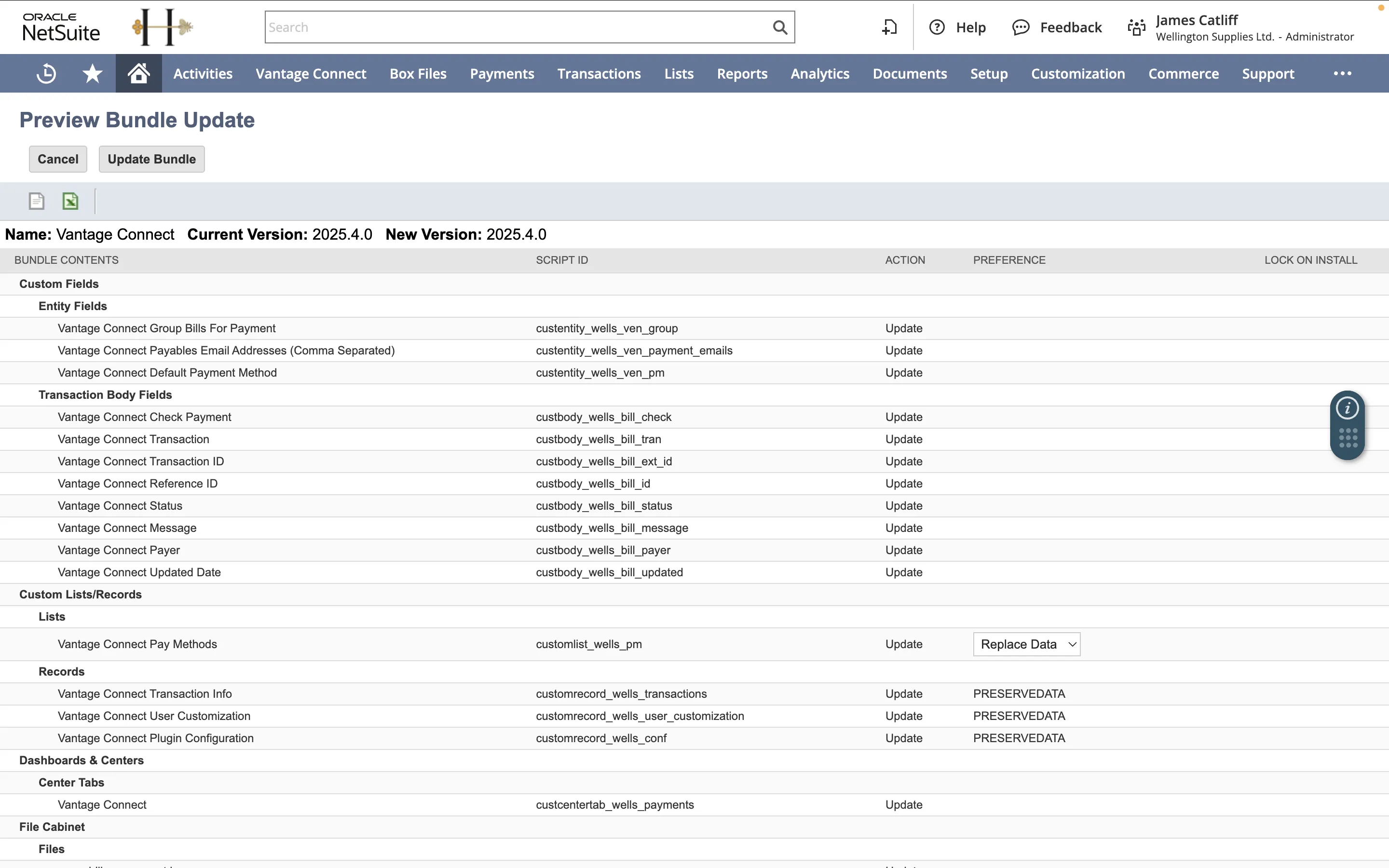This screenshot has width=1389, height=868.
Task: Open the Create New icon
Action: 890,27
